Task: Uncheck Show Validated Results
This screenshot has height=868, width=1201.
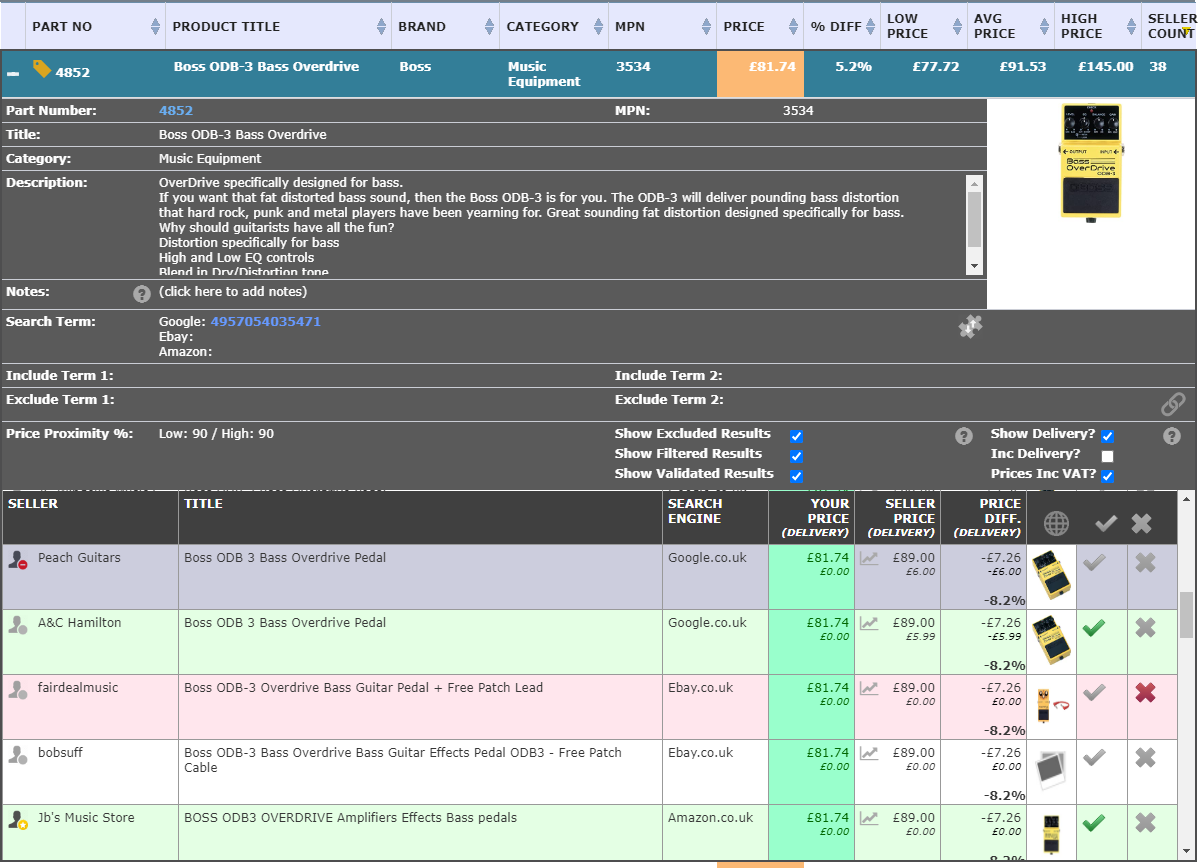Action: (x=796, y=477)
